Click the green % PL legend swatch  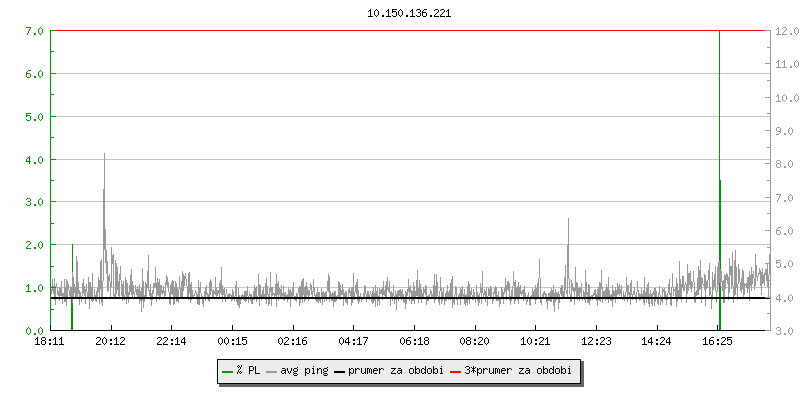tap(227, 371)
